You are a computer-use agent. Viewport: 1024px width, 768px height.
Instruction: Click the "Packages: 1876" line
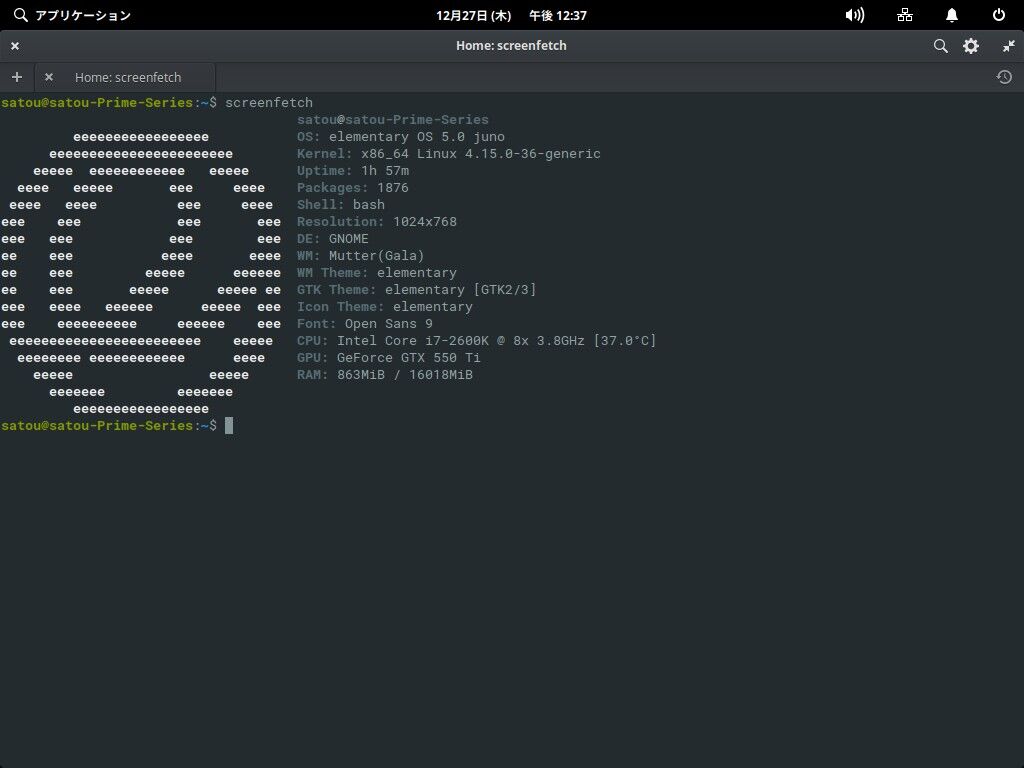click(x=353, y=187)
